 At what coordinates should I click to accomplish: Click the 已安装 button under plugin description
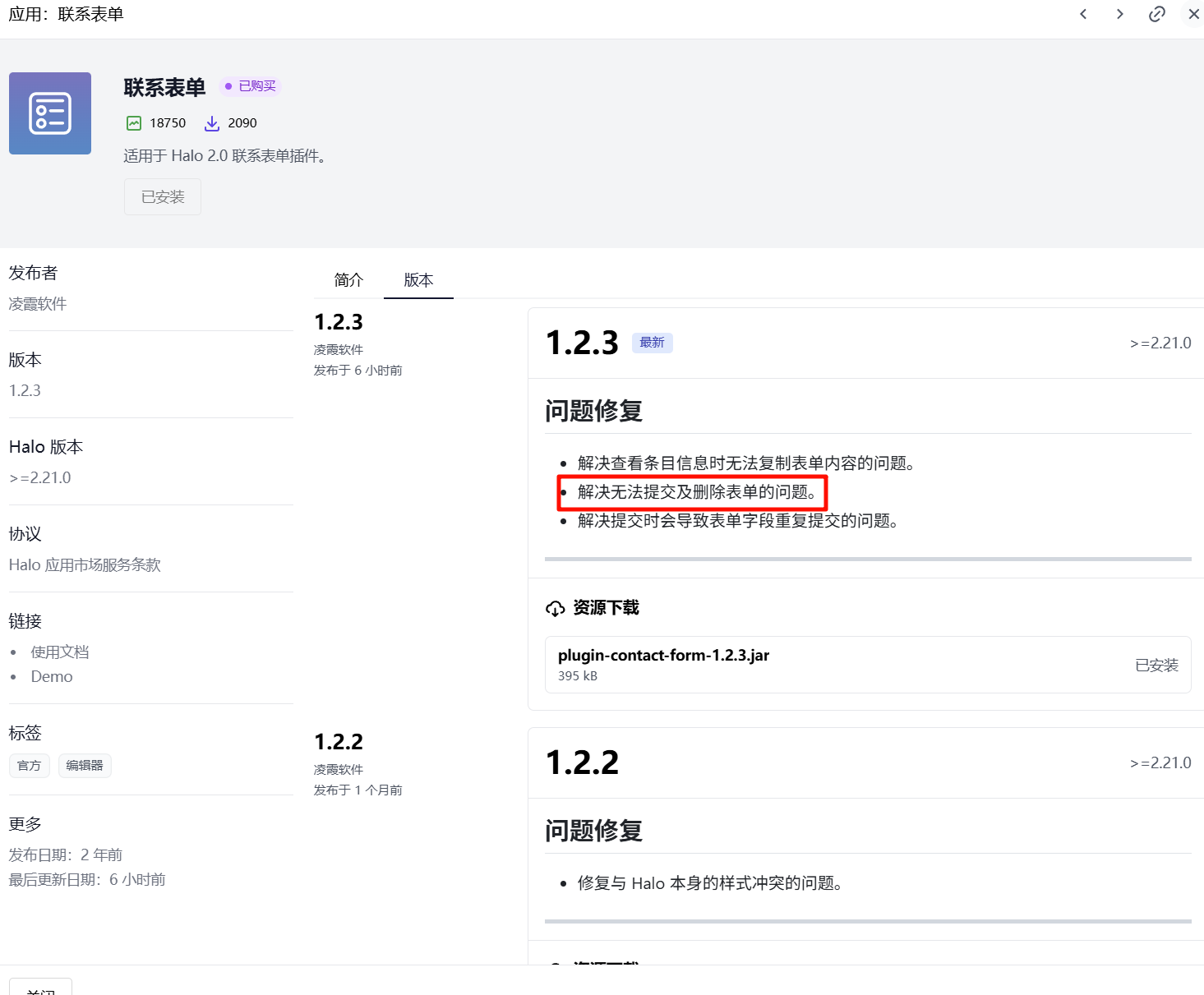(163, 197)
